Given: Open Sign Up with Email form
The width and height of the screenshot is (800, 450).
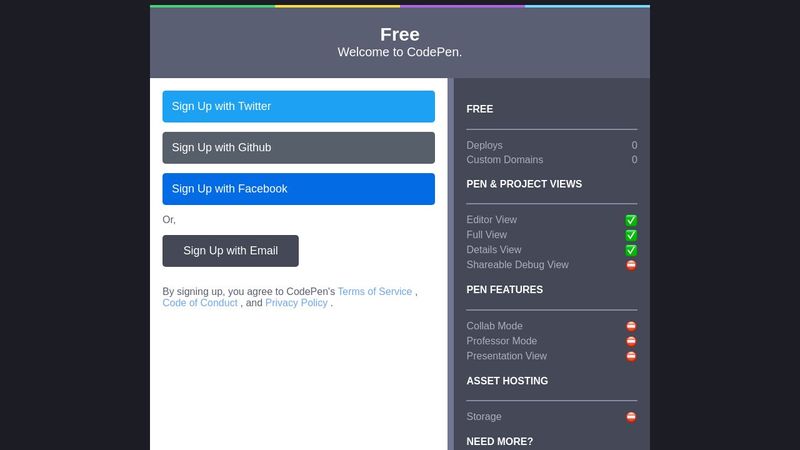Looking at the screenshot, I should tap(231, 251).
